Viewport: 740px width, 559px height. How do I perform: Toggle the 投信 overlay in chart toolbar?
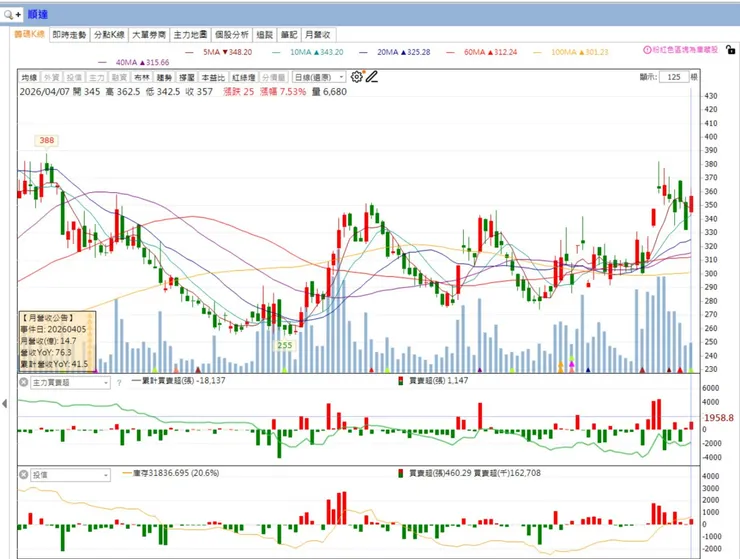tap(74, 77)
